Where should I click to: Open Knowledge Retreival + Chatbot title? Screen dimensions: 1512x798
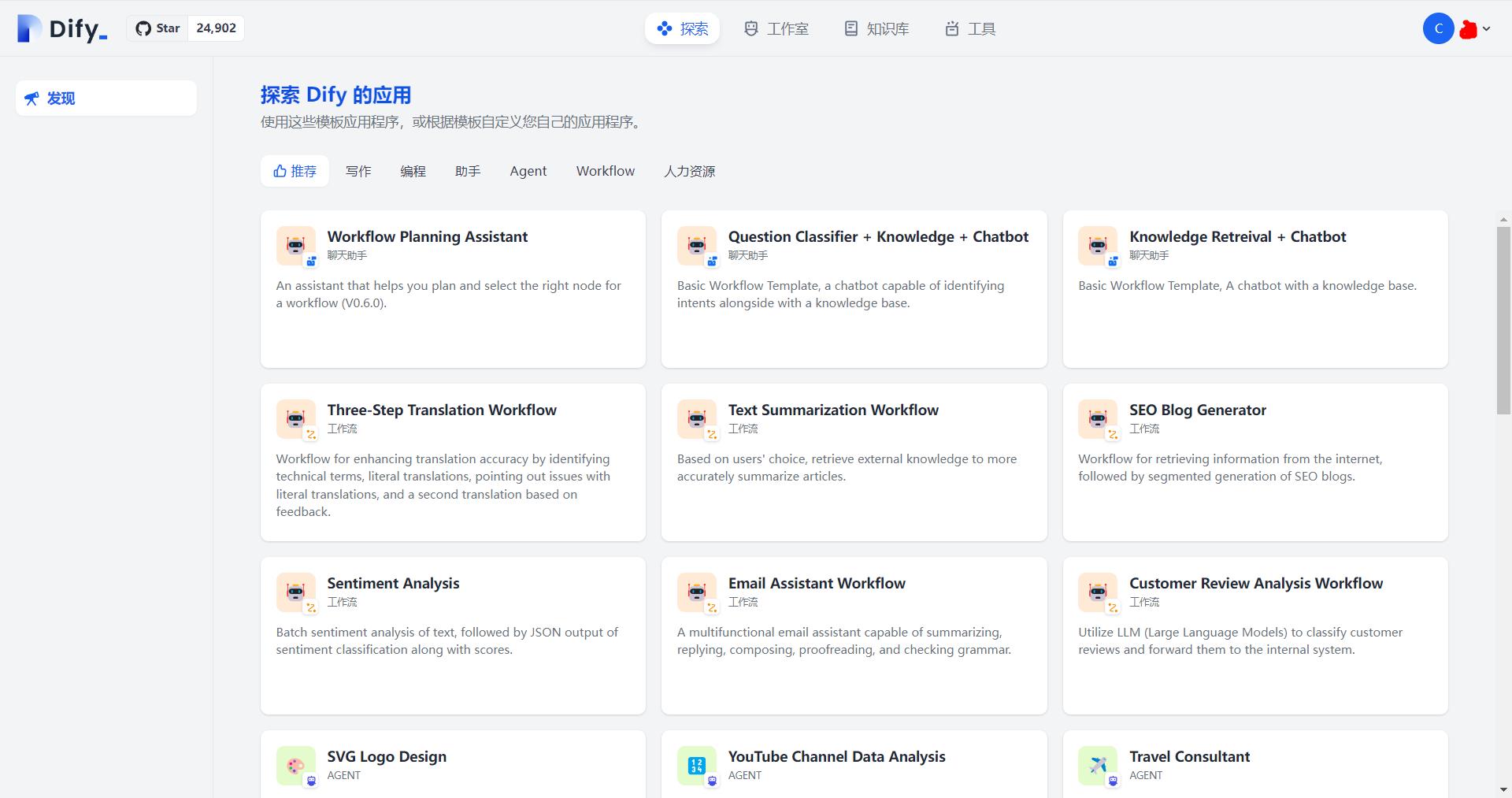click(x=1238, y=236)
